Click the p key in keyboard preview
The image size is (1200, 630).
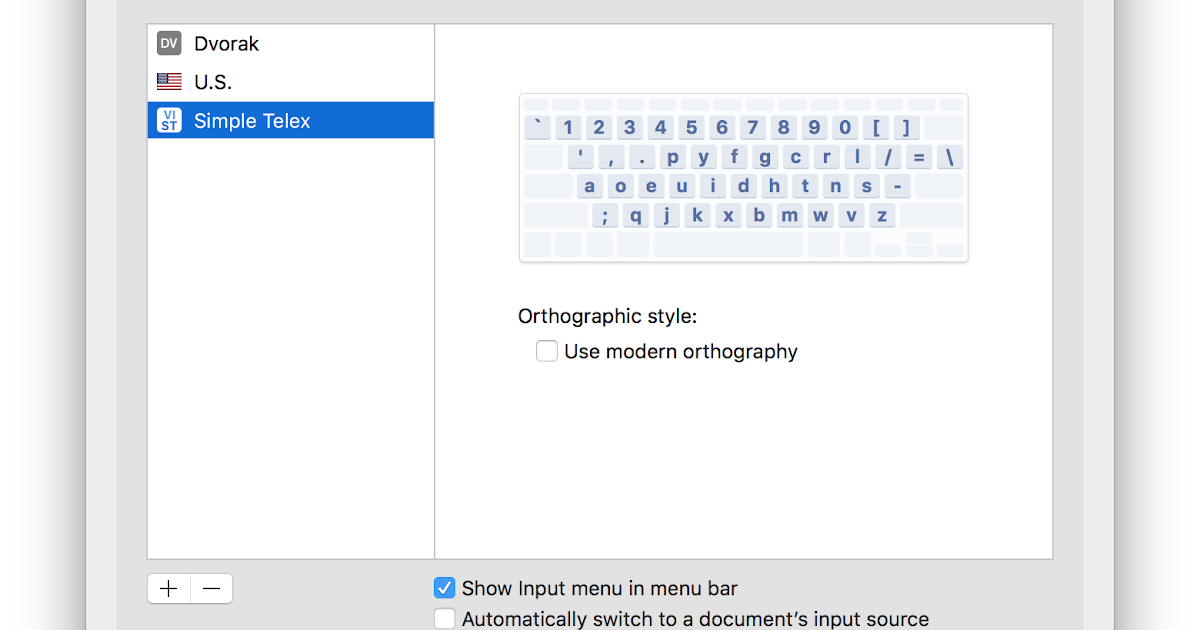coord(672,157)
